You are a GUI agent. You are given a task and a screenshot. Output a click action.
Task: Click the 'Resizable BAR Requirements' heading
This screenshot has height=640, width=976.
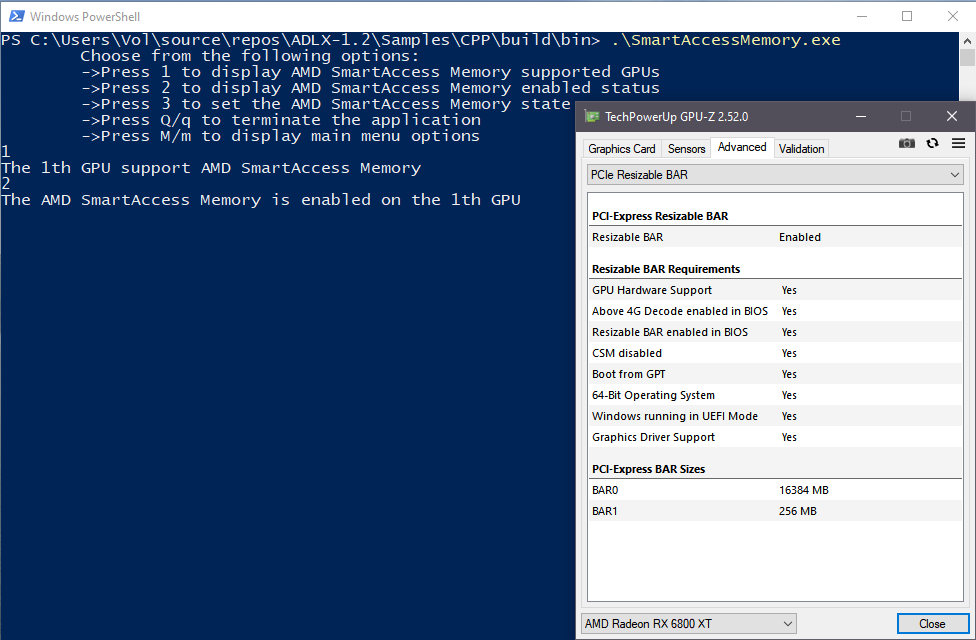point(665,269)
